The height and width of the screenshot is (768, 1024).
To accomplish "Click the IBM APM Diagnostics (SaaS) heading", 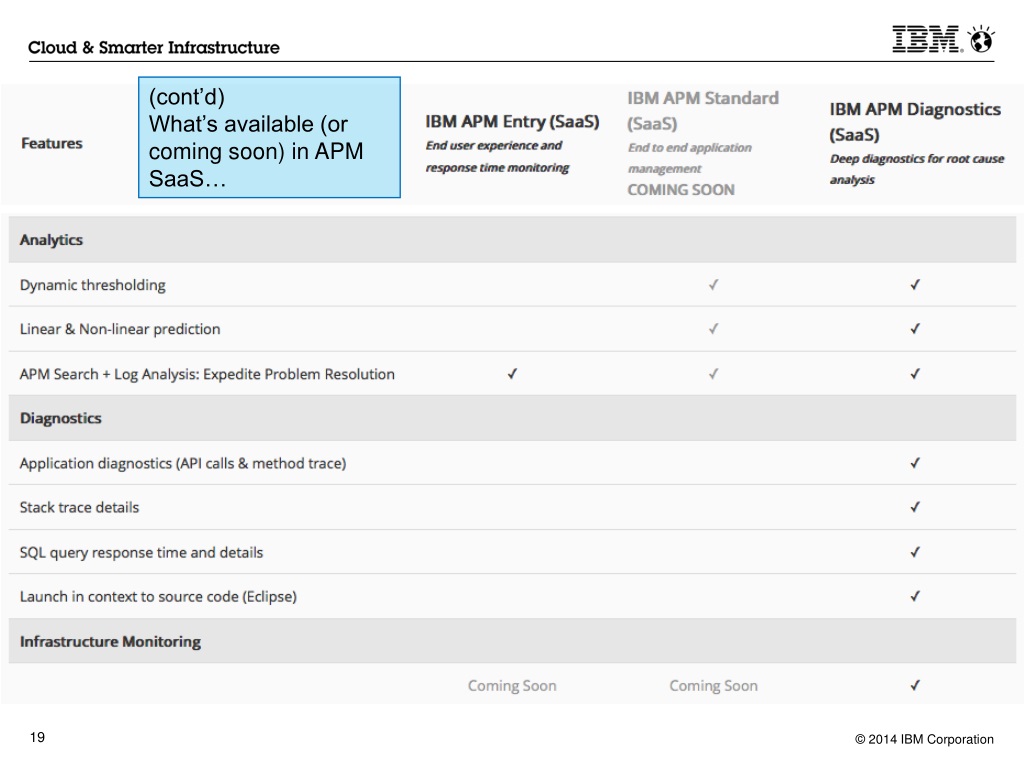I will point(915,121).
